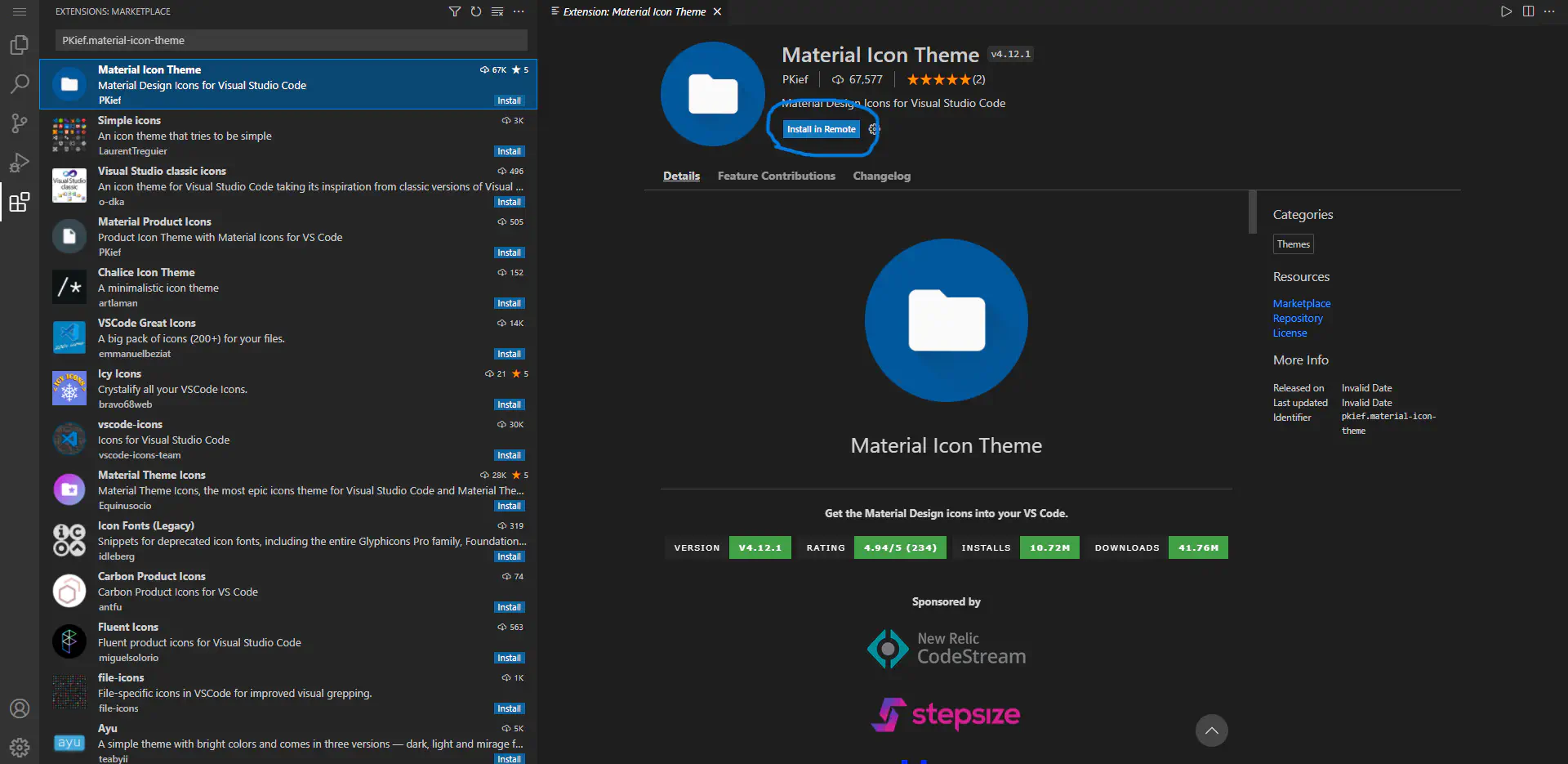Open the Source Control view

[x=20, y=123]
